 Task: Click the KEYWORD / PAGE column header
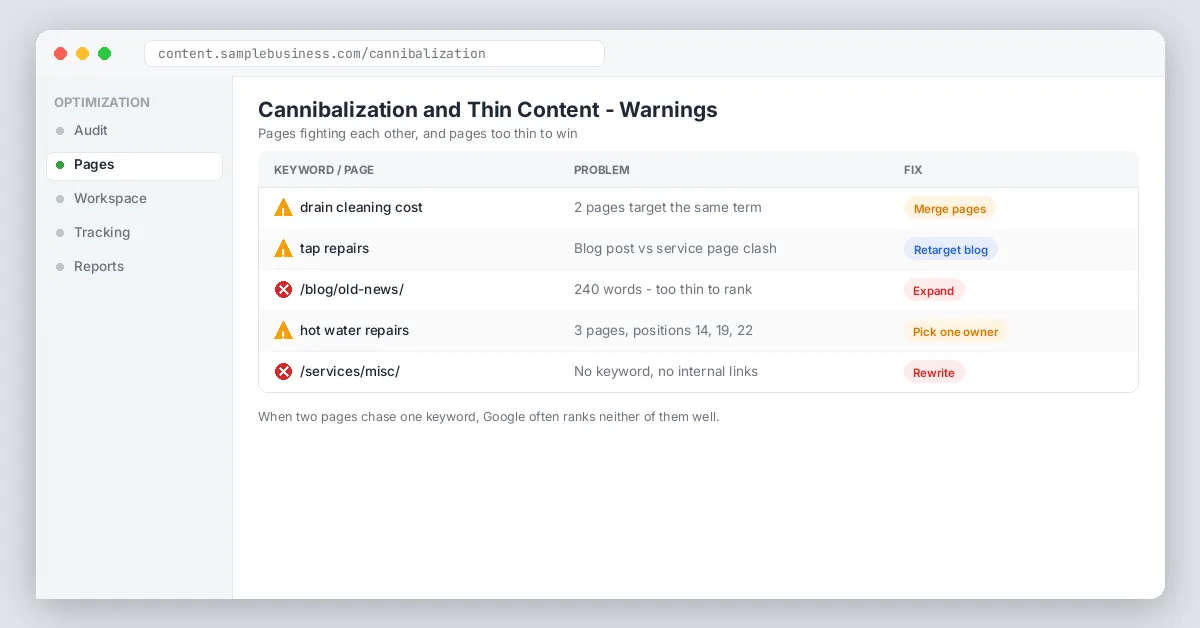tap(324, 171)
